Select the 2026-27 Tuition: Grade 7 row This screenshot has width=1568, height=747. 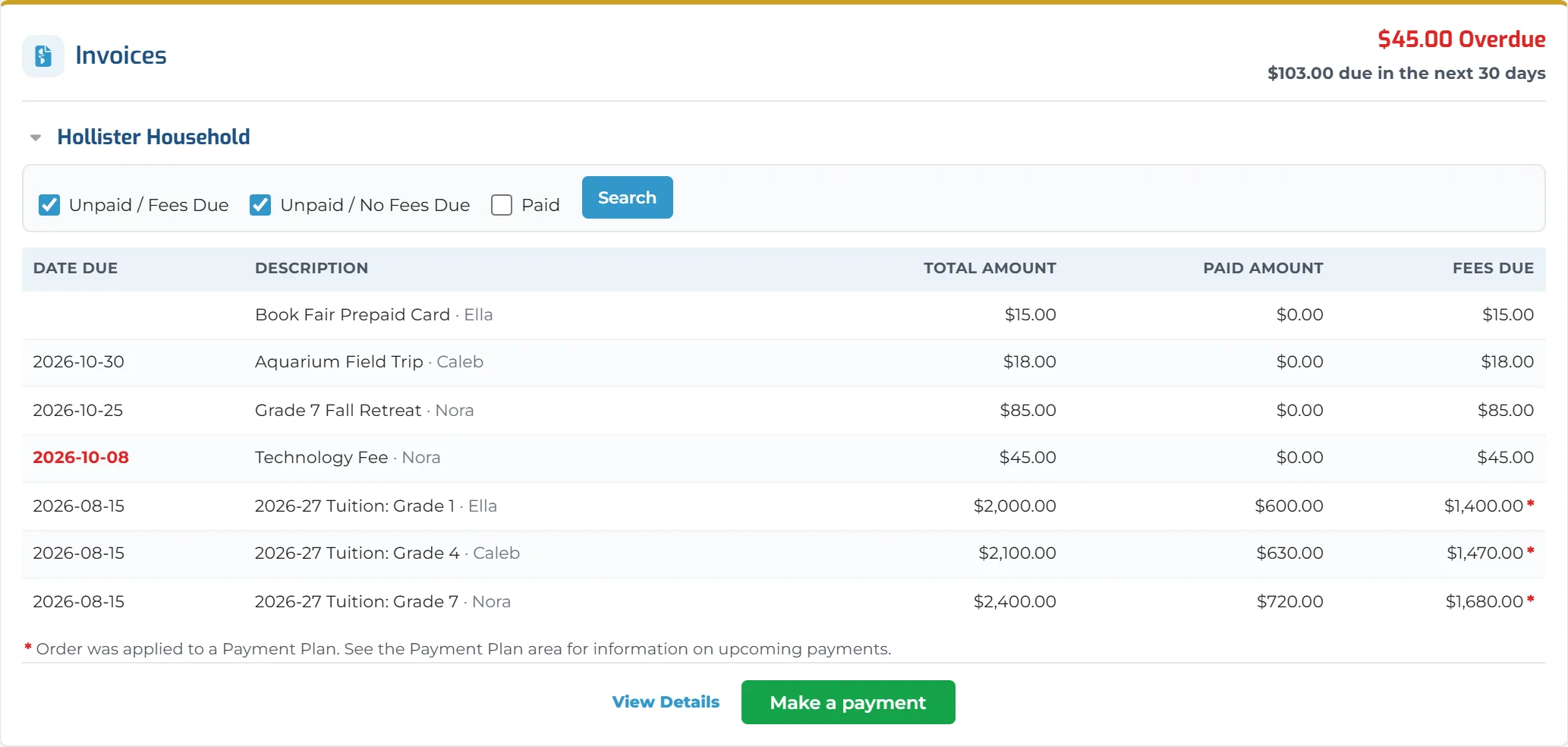click(783, 602)
